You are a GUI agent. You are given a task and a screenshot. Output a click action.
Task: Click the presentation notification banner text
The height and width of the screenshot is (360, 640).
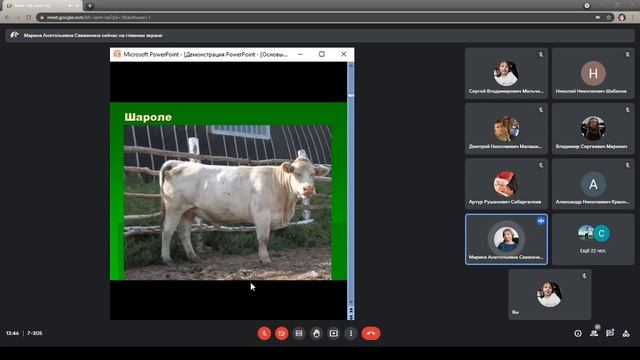click(x=93, y=36)
